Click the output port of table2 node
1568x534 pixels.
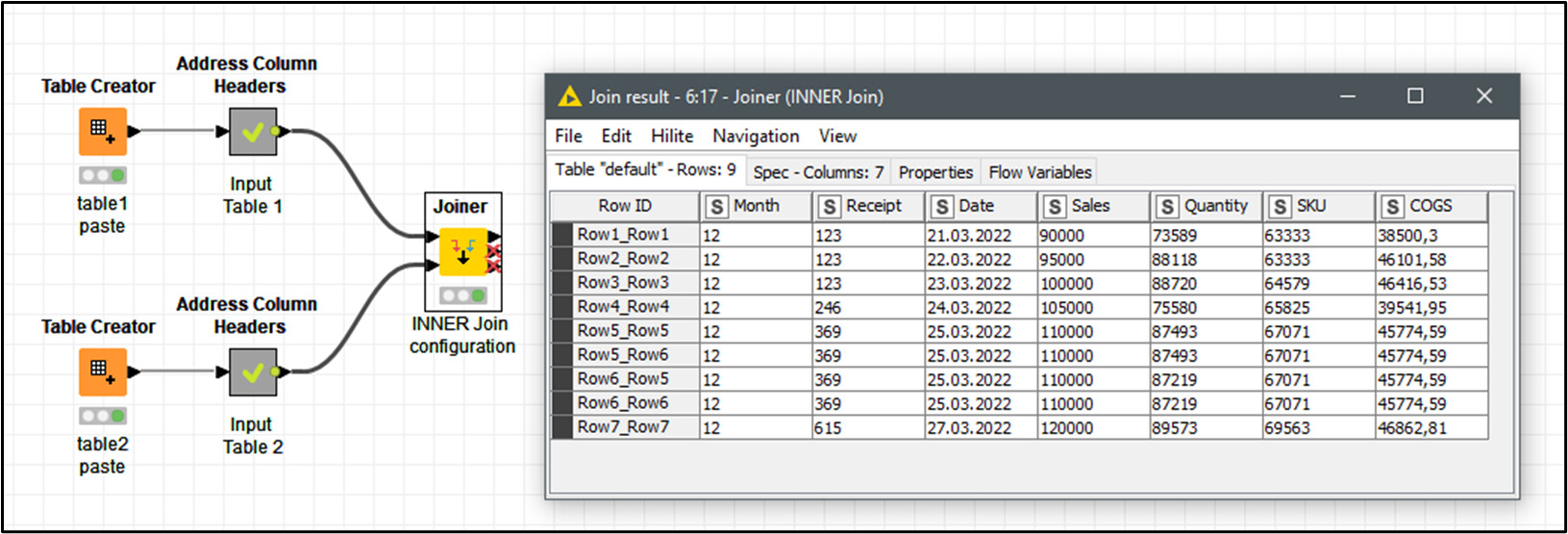click(134, 372)
